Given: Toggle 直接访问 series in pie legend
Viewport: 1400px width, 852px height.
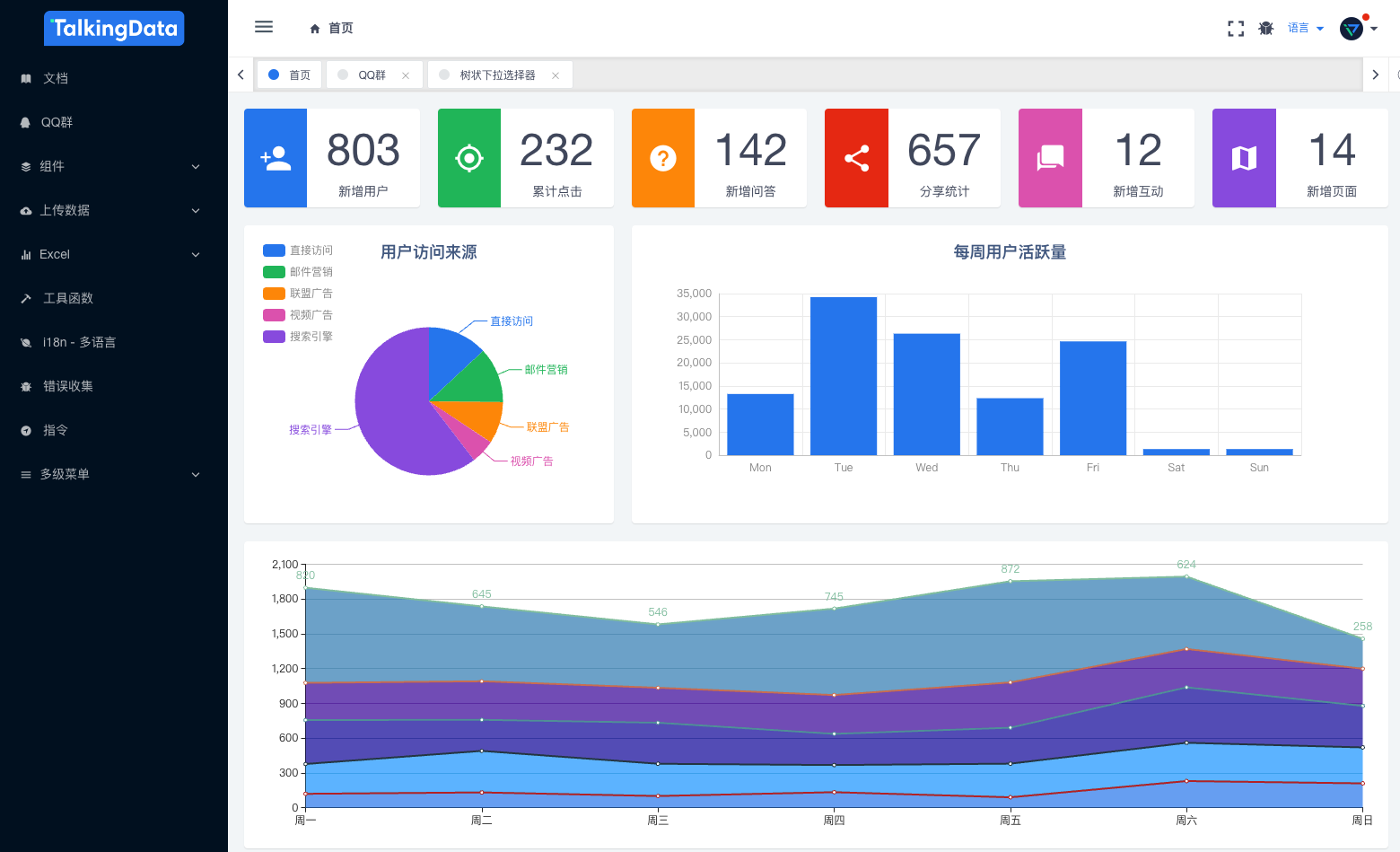Looking at the screenshot, I should click(x=298, y=250).
